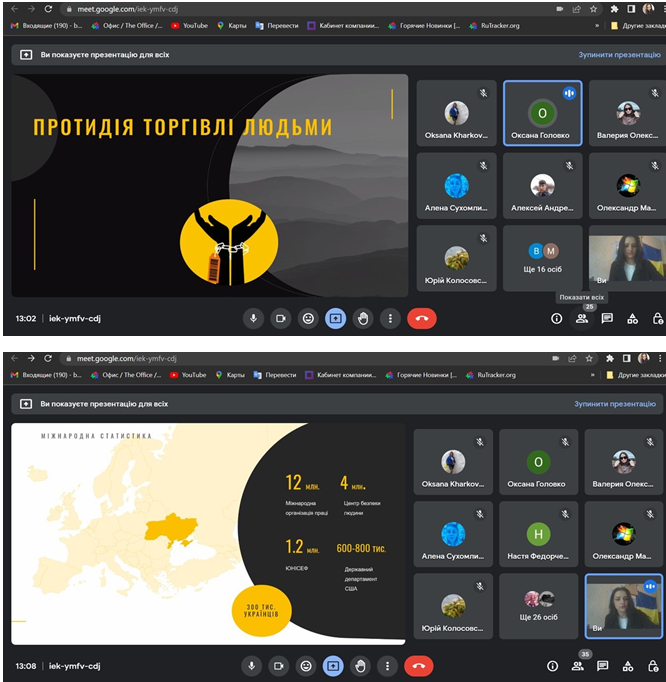End the call with the red hang-up button in the top window
The height and width of the screenshot is (682, 666).
[421, 318]
